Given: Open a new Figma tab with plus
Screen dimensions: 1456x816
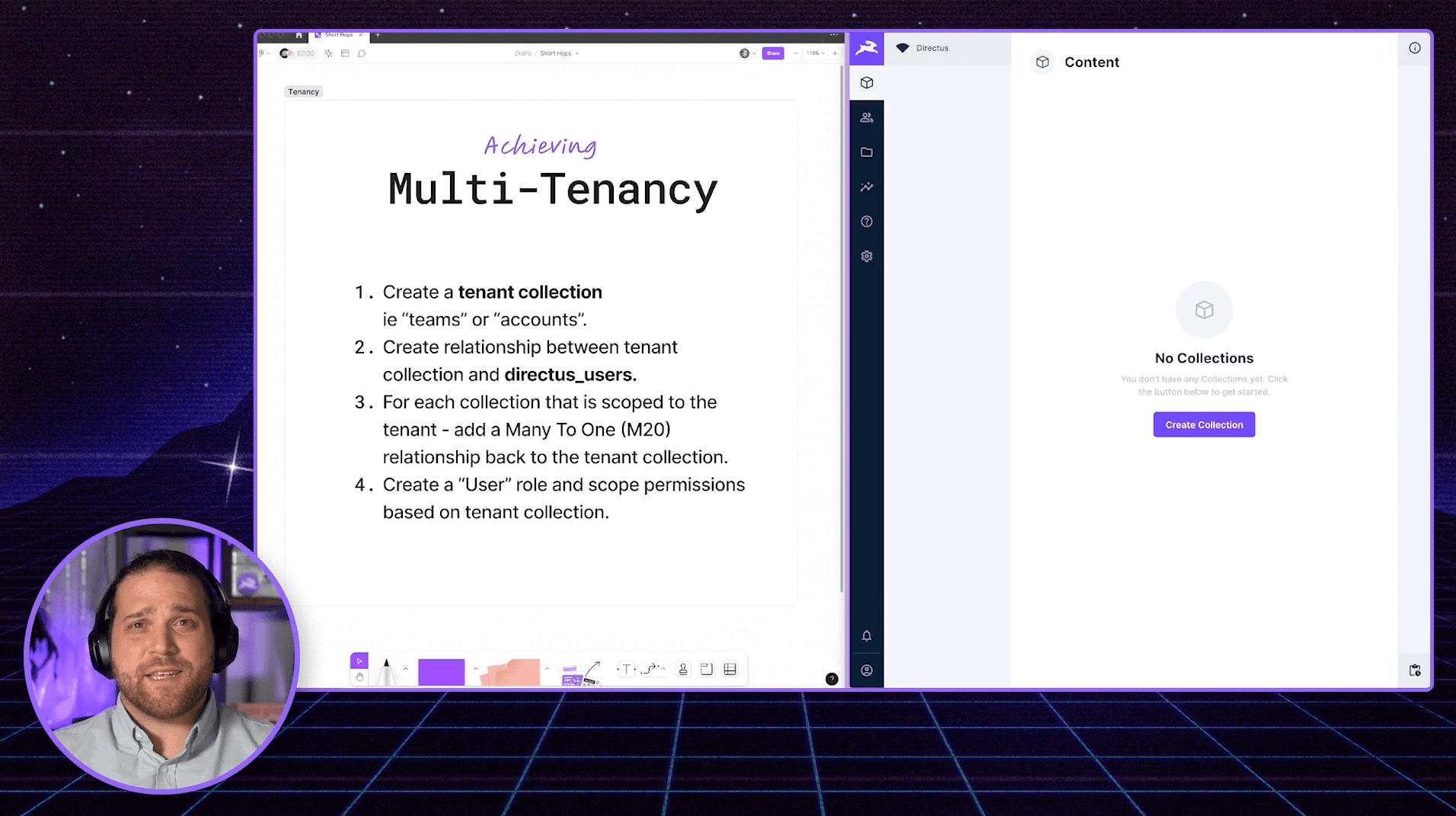Looking at the screenshot, I should pyautogui.click(x=378, y=35).
